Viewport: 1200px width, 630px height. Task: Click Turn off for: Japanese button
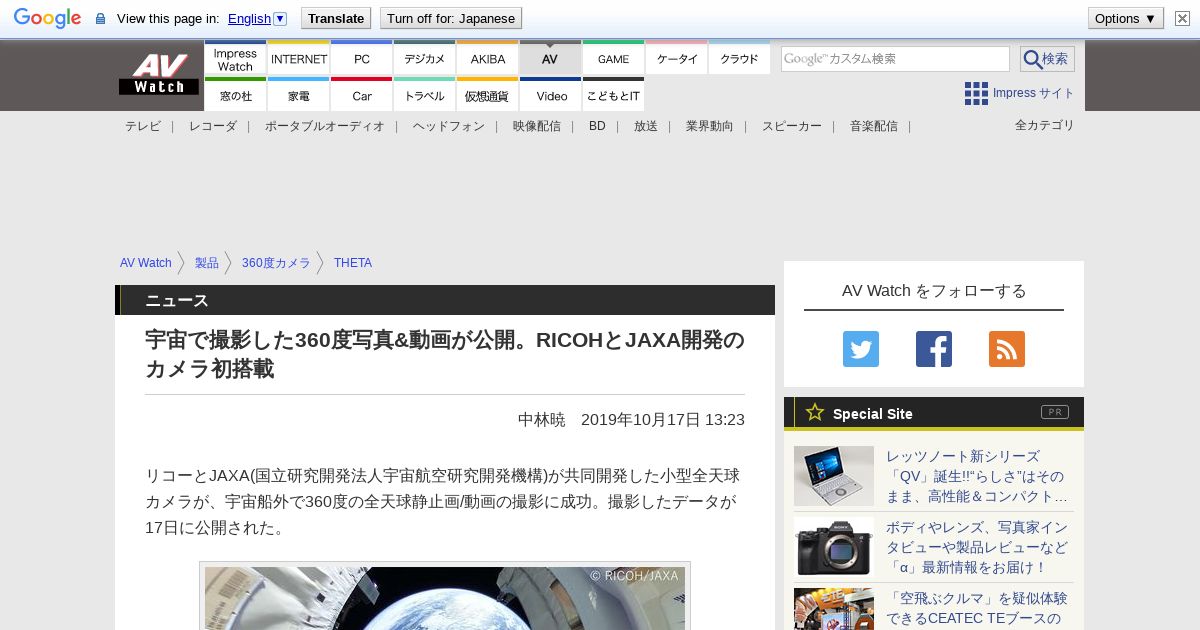451,18
